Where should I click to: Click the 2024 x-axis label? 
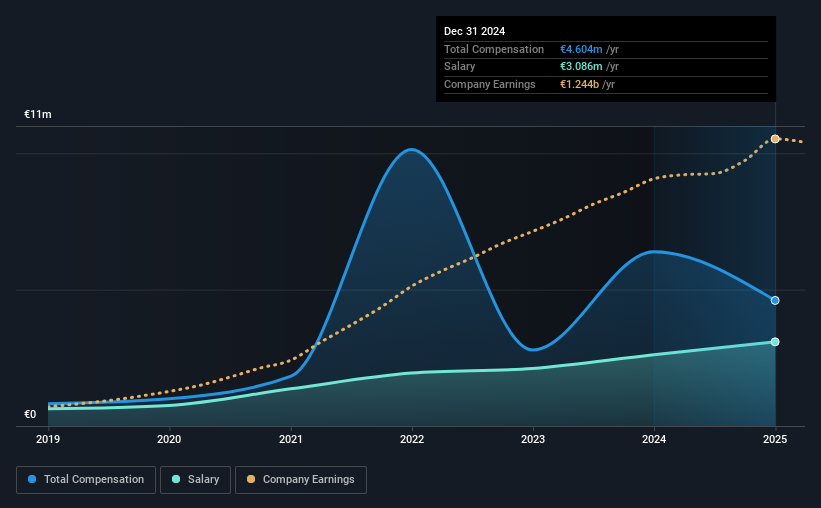pyautogui.click(x=654, y=439)
